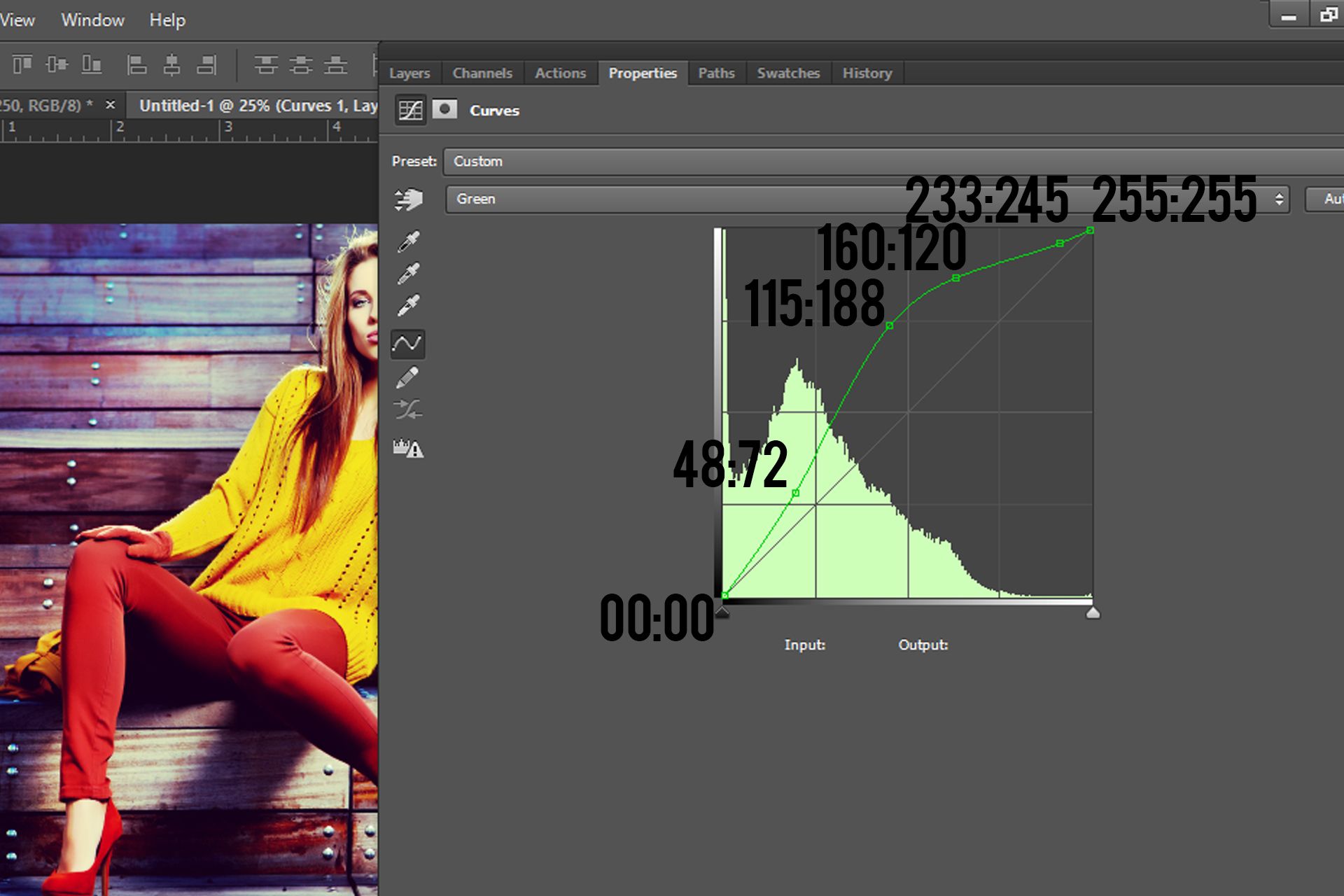The width and height of the screenshot is (1344, 896).
Task: Click the clip to layer targeted adjustment icon
Action: click(x=408, y=199)
